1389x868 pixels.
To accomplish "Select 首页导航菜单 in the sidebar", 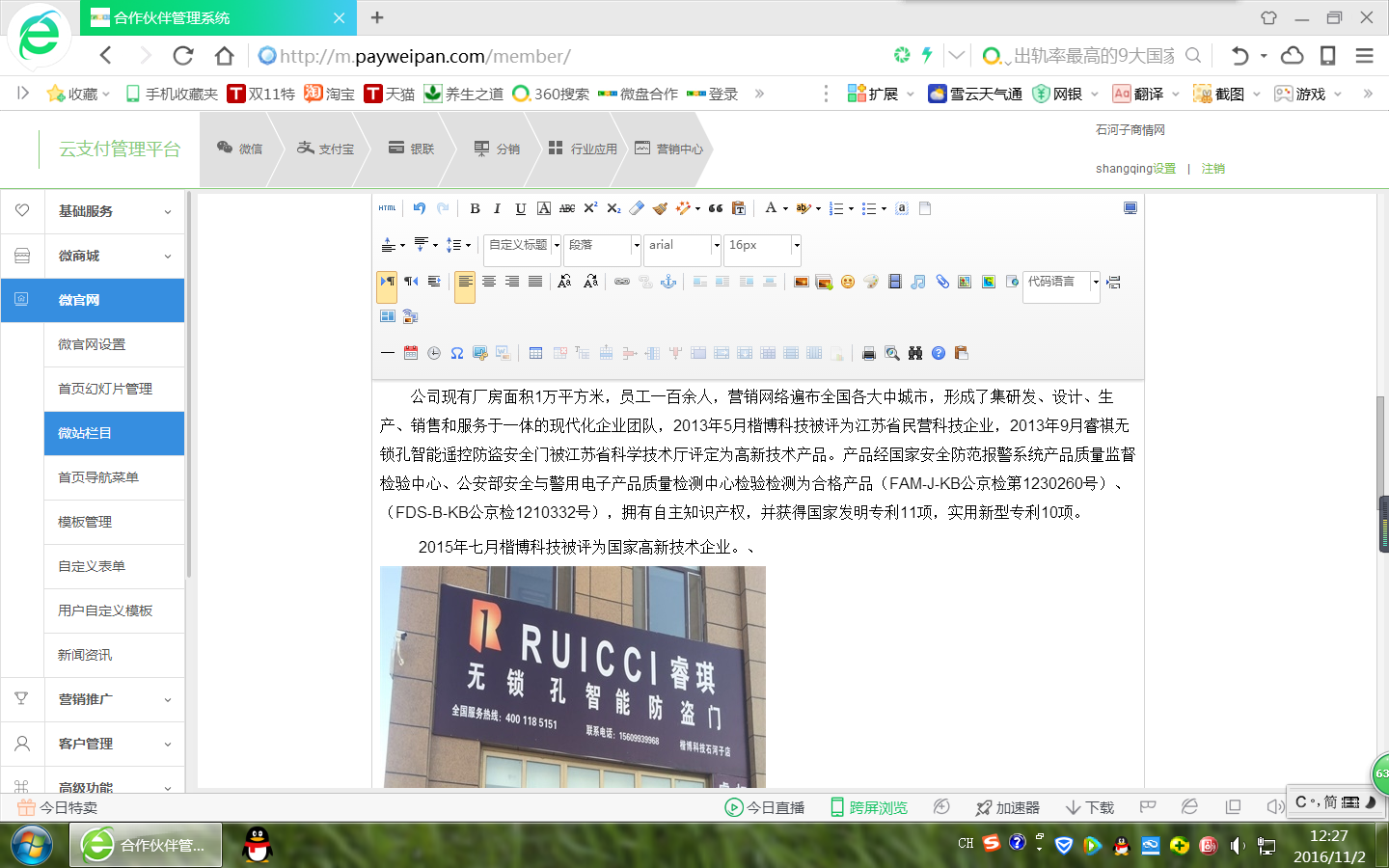I will (114, 477).
